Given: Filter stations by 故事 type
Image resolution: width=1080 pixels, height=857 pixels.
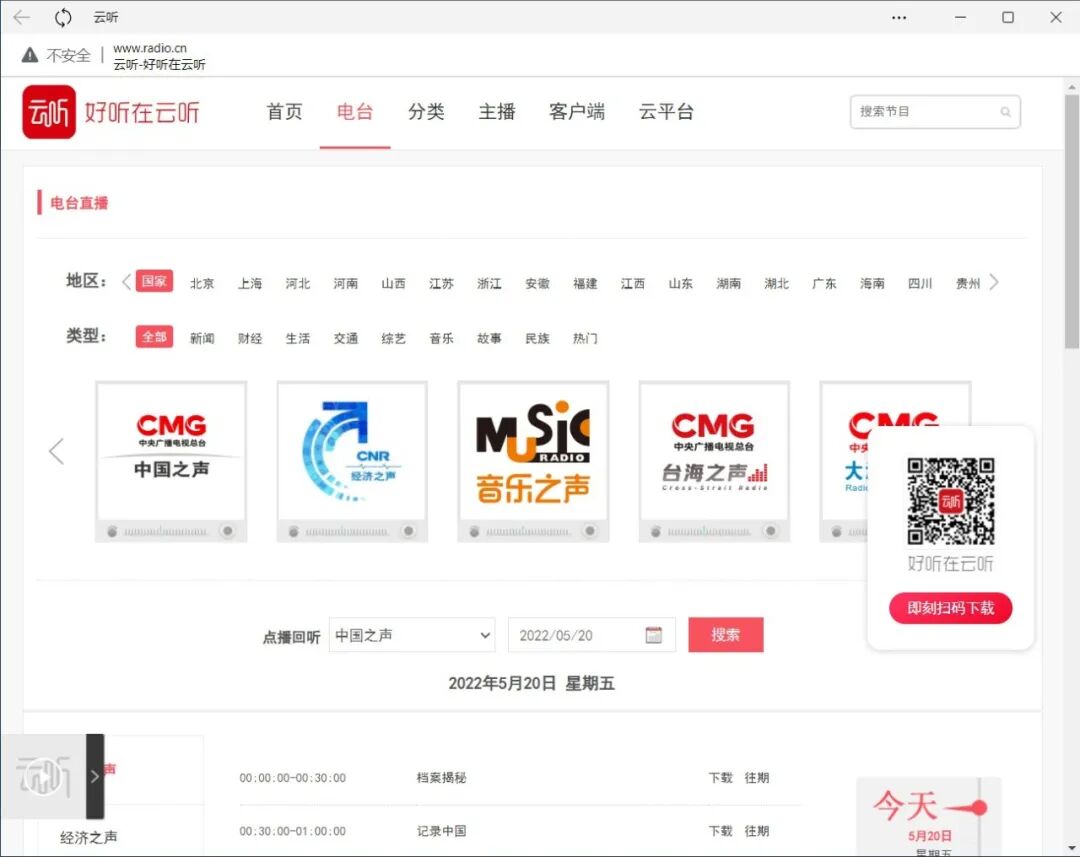Looking at the screenshot, I should tap(489, 338).
